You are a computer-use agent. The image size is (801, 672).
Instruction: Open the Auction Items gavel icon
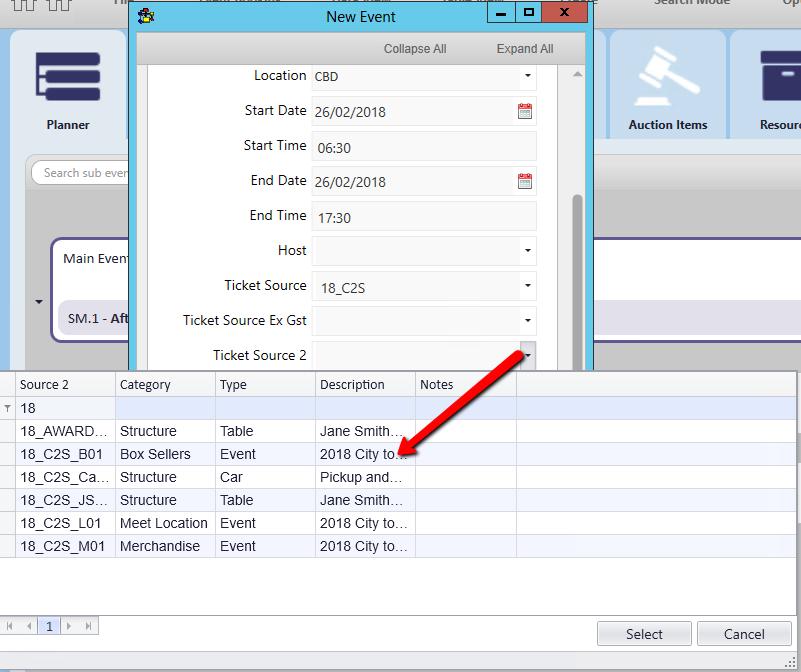pos(667,80)
